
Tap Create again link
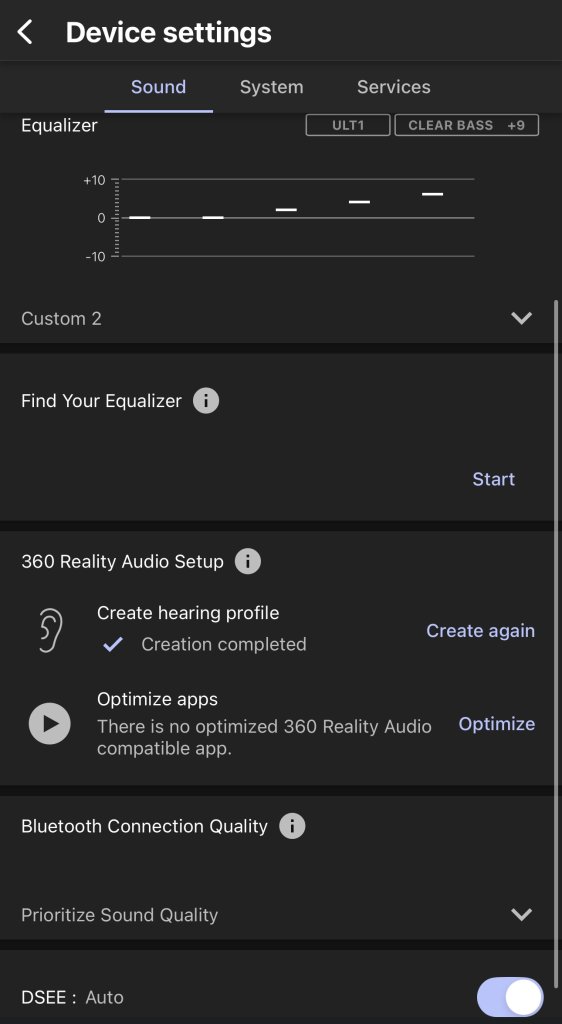(x=480, y=631)
